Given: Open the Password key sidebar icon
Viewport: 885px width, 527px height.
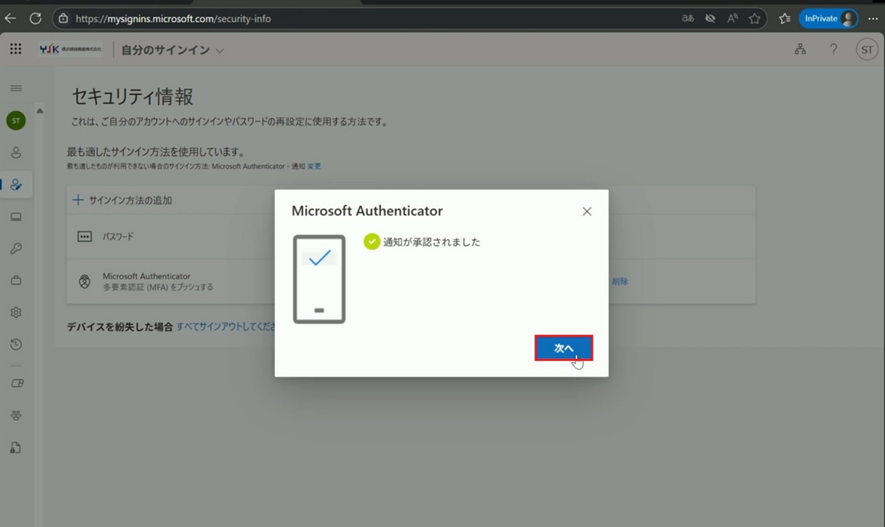Looking at the screenshot, I should click(16, 249).
